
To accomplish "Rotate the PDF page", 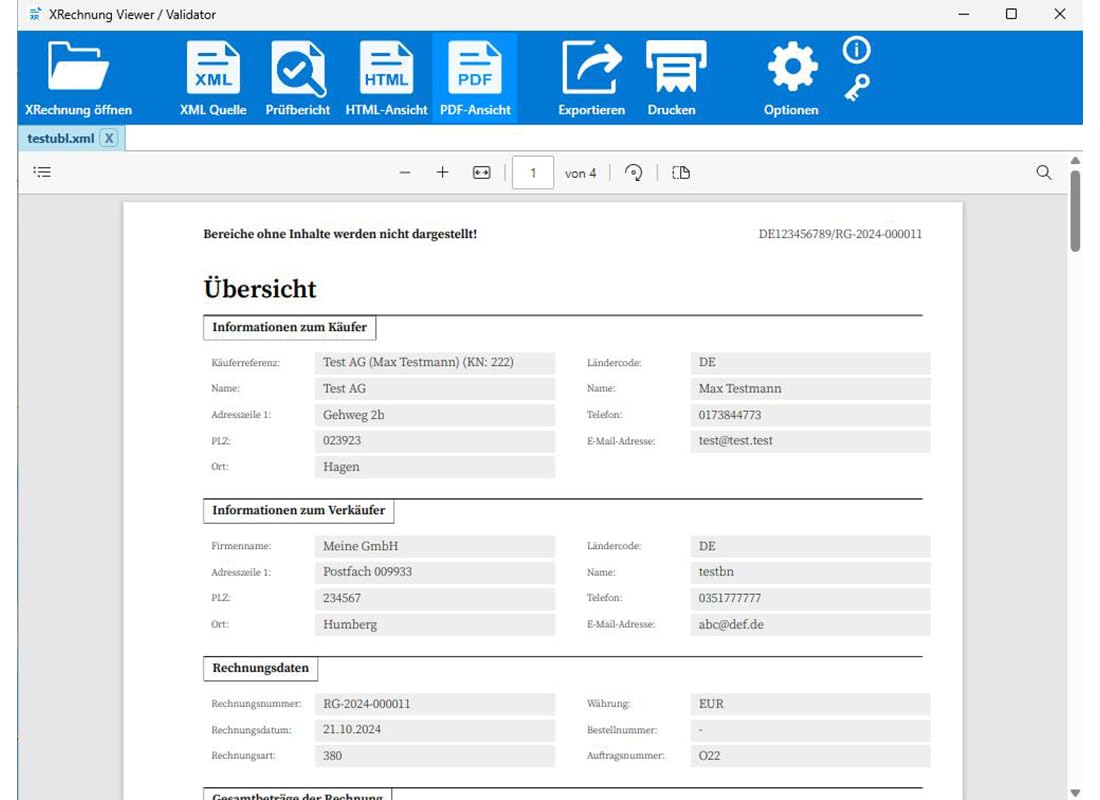I will pos(633,173).
